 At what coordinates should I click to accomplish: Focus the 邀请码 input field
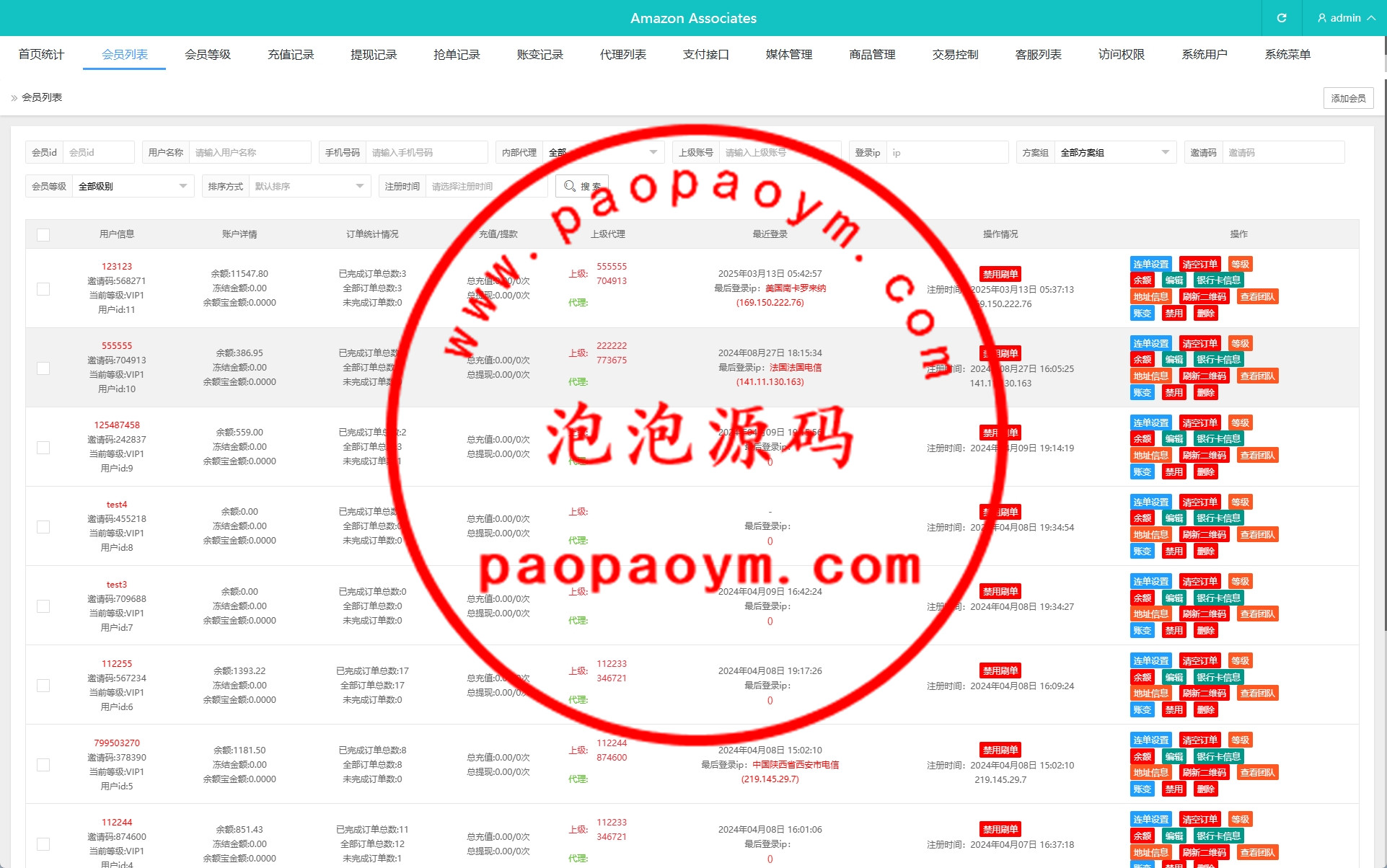click(1283, 152)
